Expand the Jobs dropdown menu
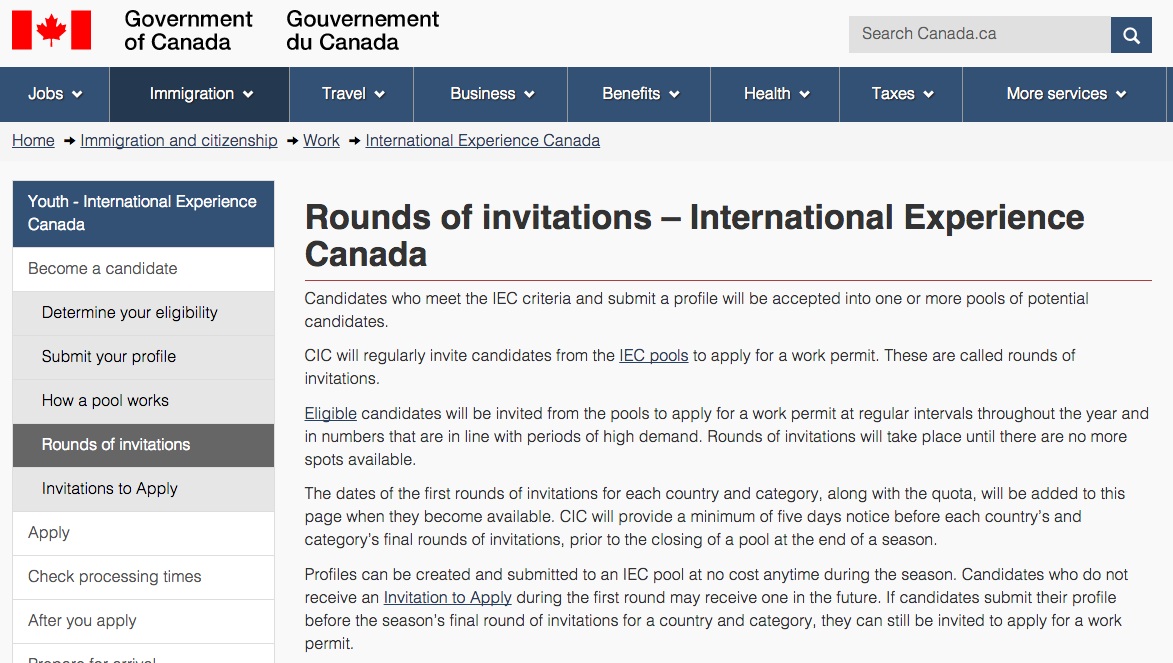Image resolution: width=1173 pixels, height=663 pixels. [x=55, y=94]
